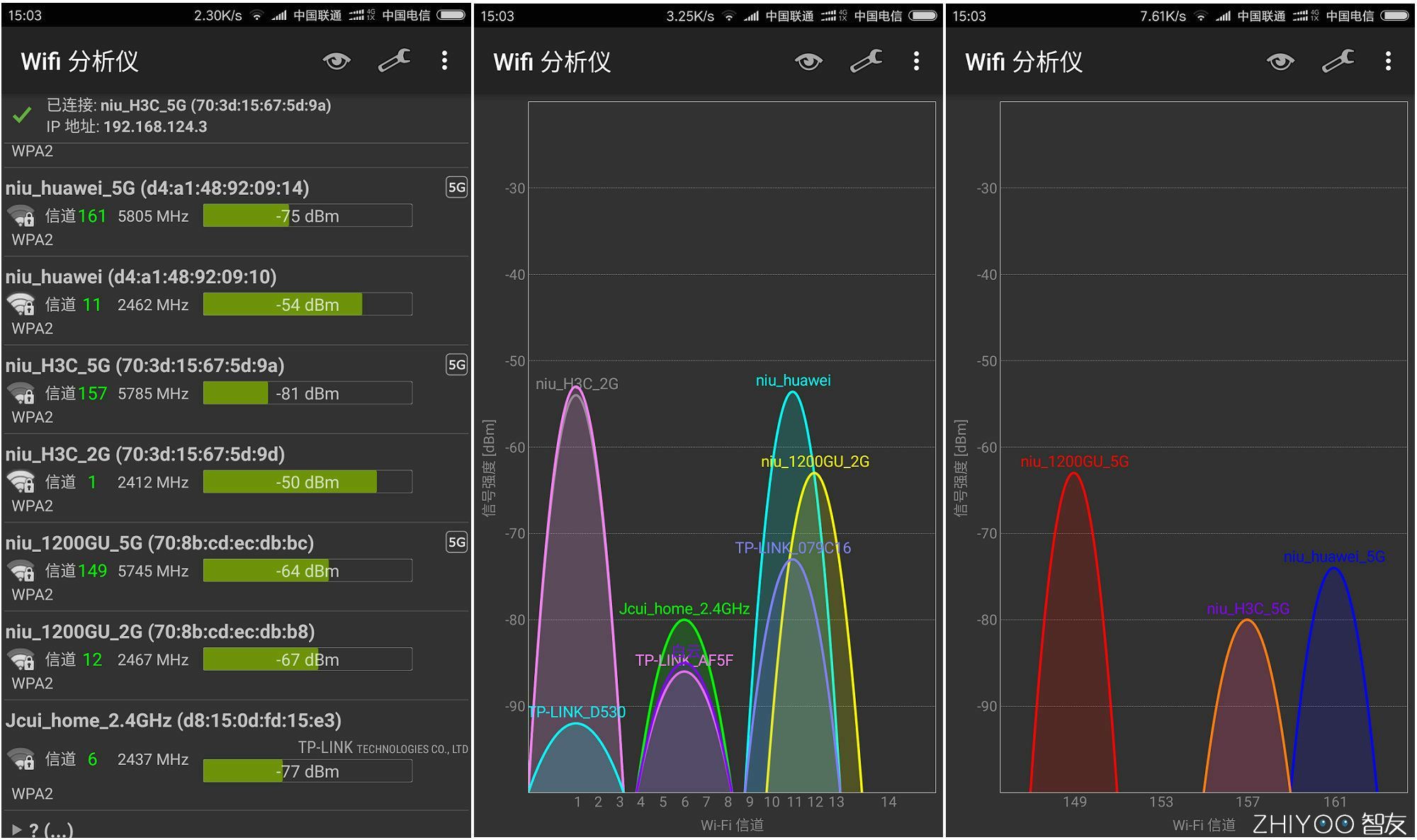Screen dimensions: 1417x840
Task: Select niu_H3C_5G network entry title
Action: click(145, 365)
